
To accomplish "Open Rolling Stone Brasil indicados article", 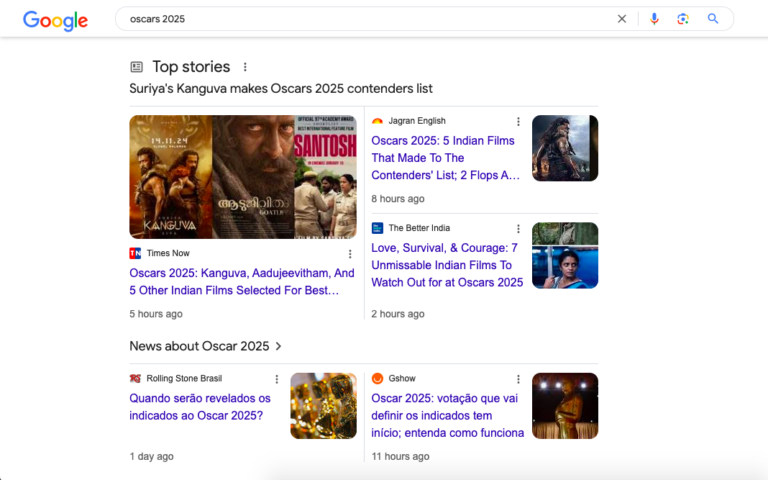I will (x=200, y=406).
